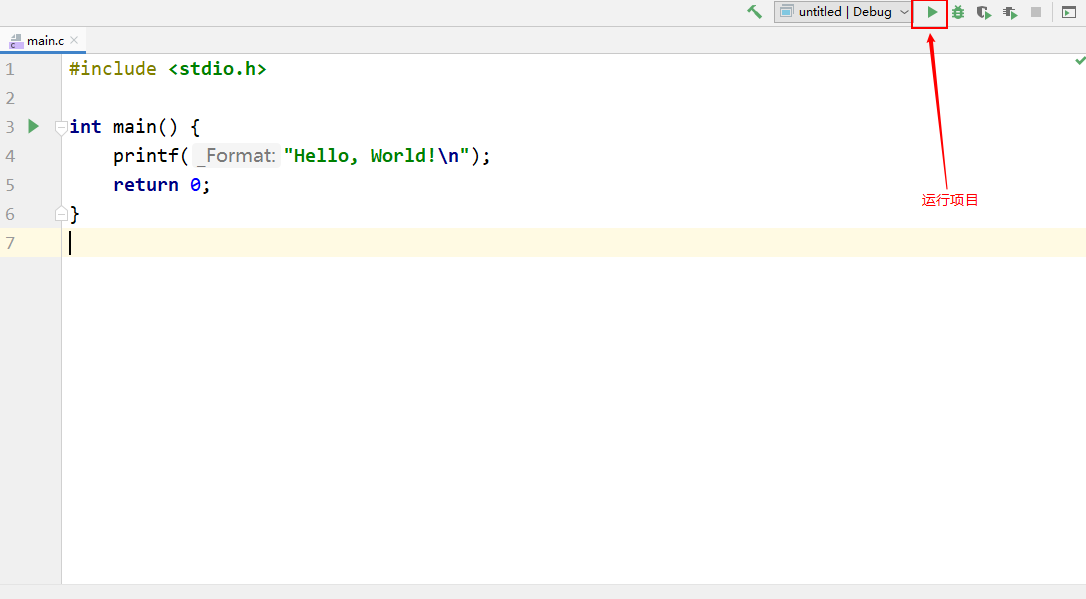
Task: Collapse the main function fold marker at line 3
Action: tap(61, 127)
